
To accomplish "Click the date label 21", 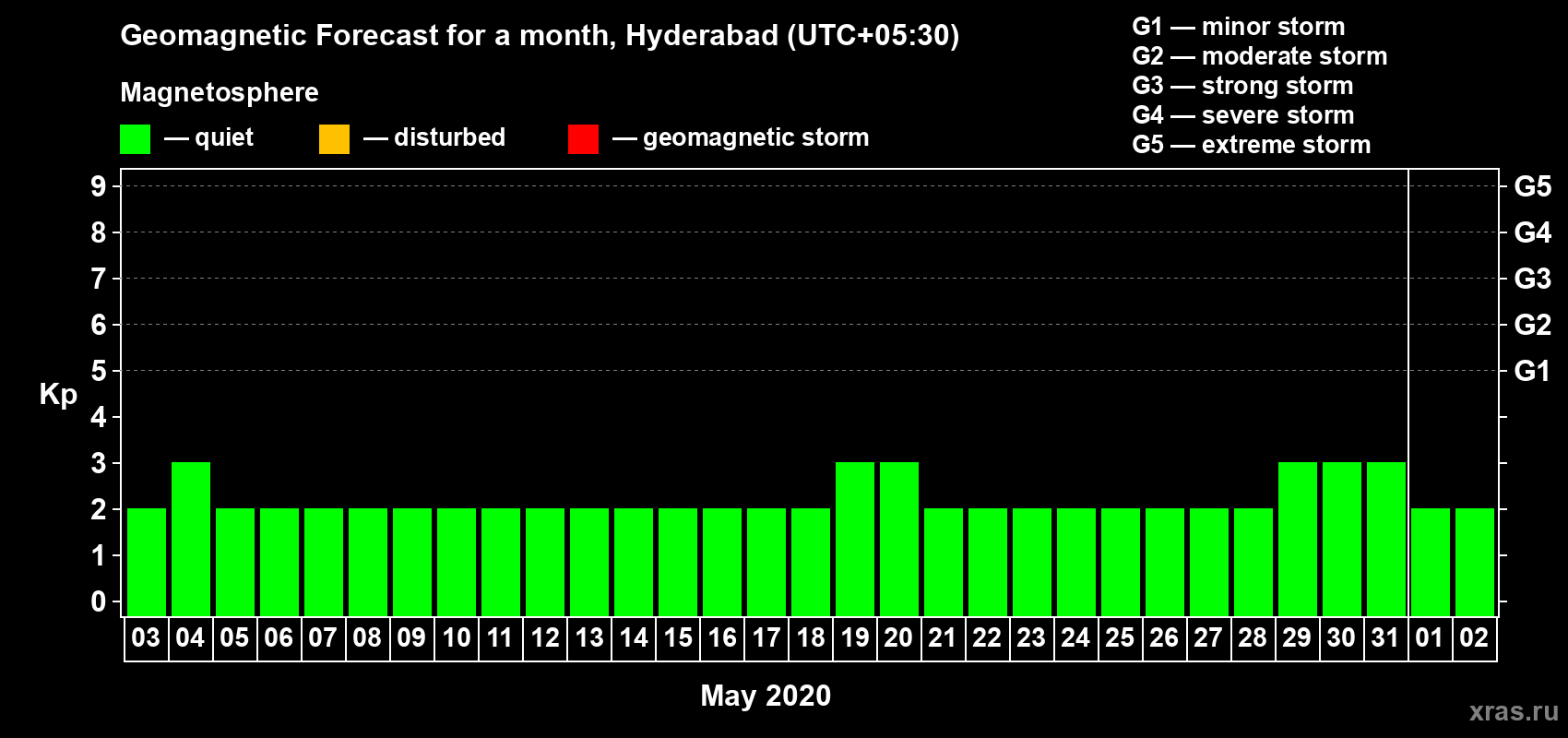I will click(943, 637).
